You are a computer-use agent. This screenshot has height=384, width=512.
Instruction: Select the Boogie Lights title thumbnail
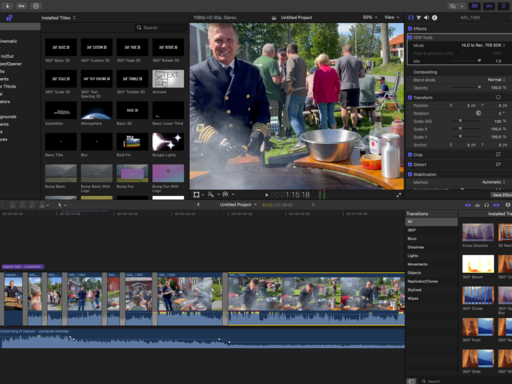pyautogui.click(x=168, y=142)
